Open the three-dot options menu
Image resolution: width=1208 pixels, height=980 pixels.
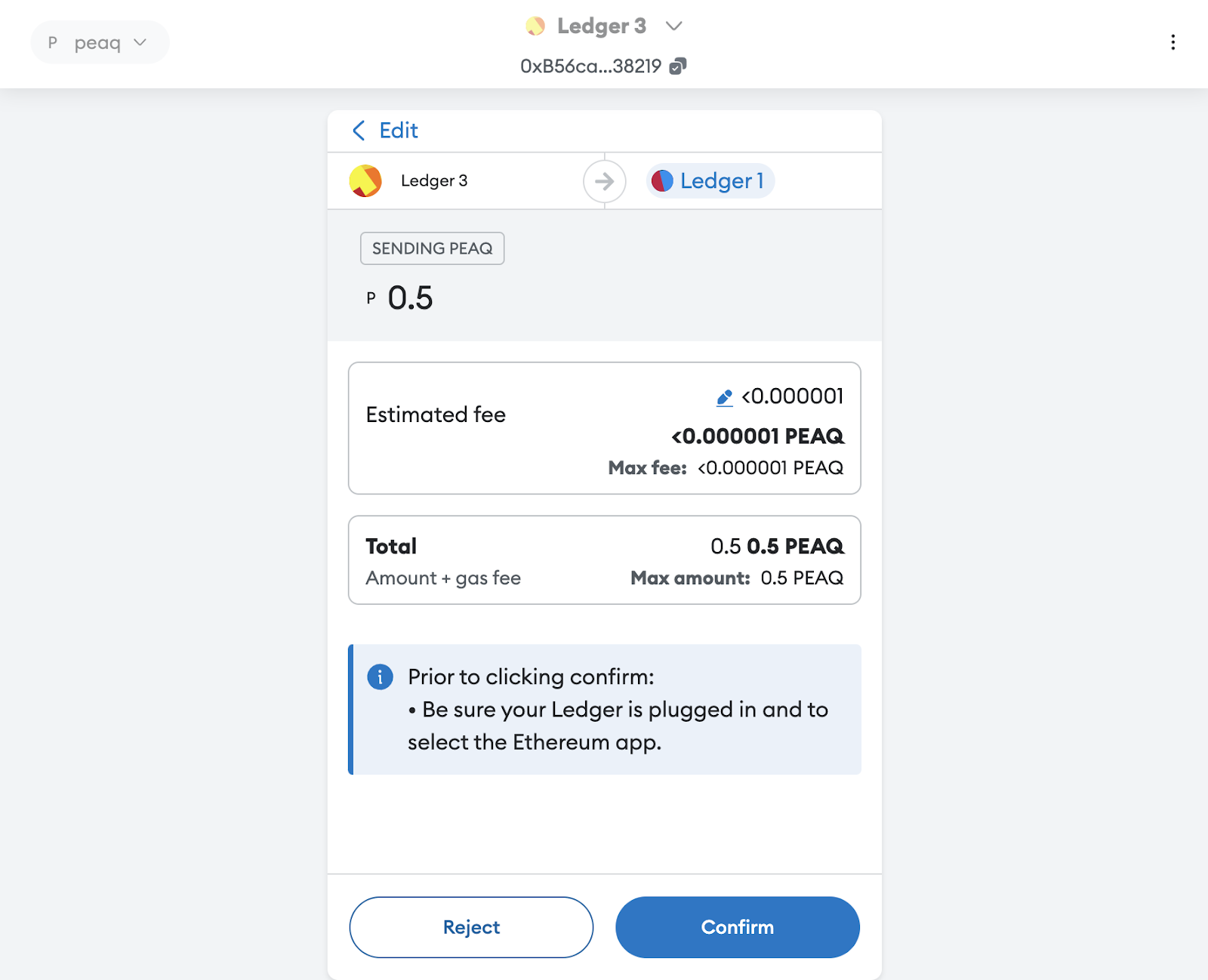pyautogui.click(x=1173, y=42)
